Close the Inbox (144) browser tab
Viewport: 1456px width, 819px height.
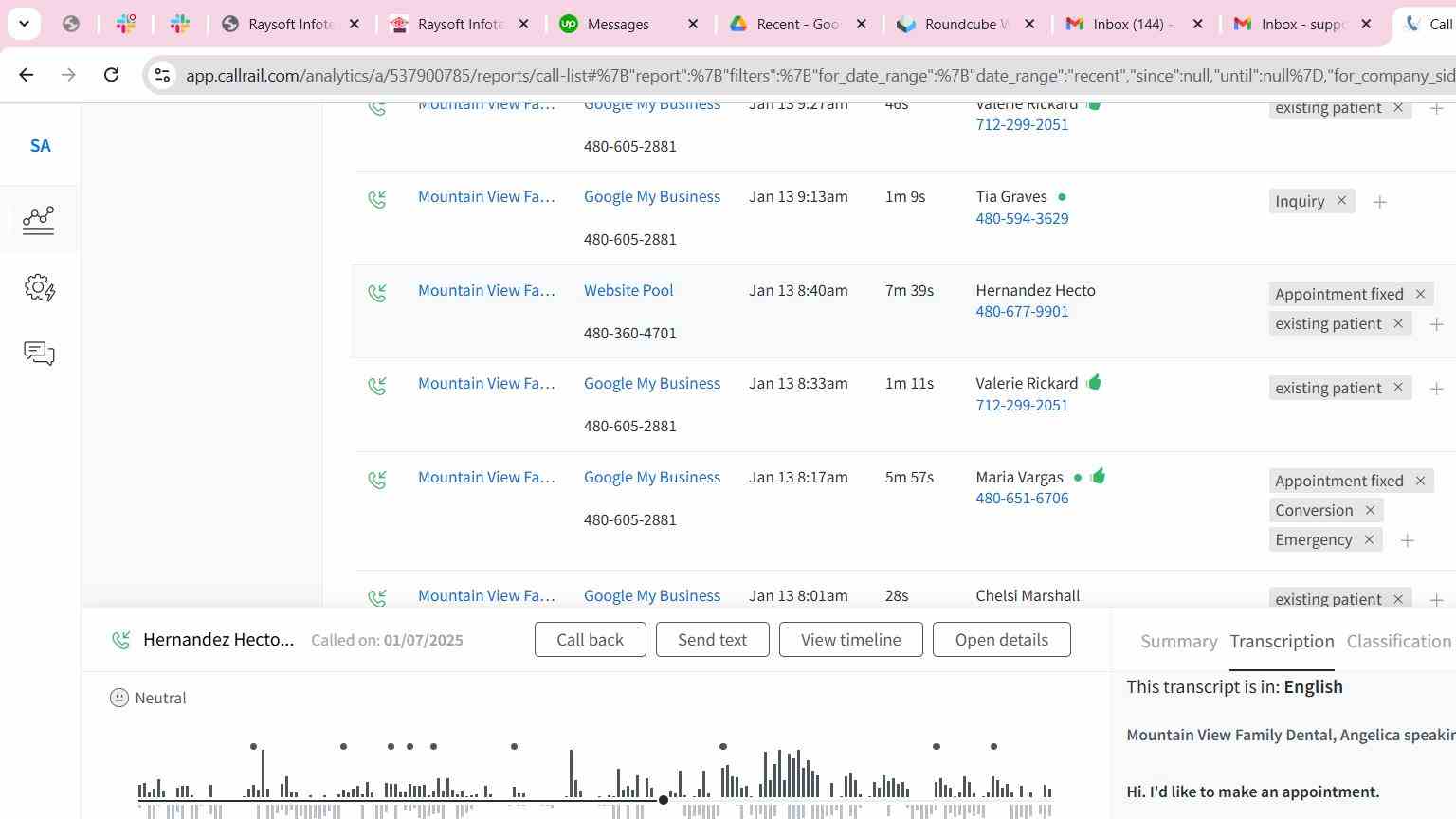1197,25
